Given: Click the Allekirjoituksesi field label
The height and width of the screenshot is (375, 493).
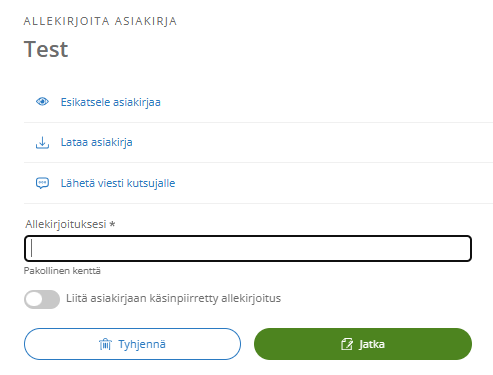Looking at the screenshot, I should [x=66, y=224].
